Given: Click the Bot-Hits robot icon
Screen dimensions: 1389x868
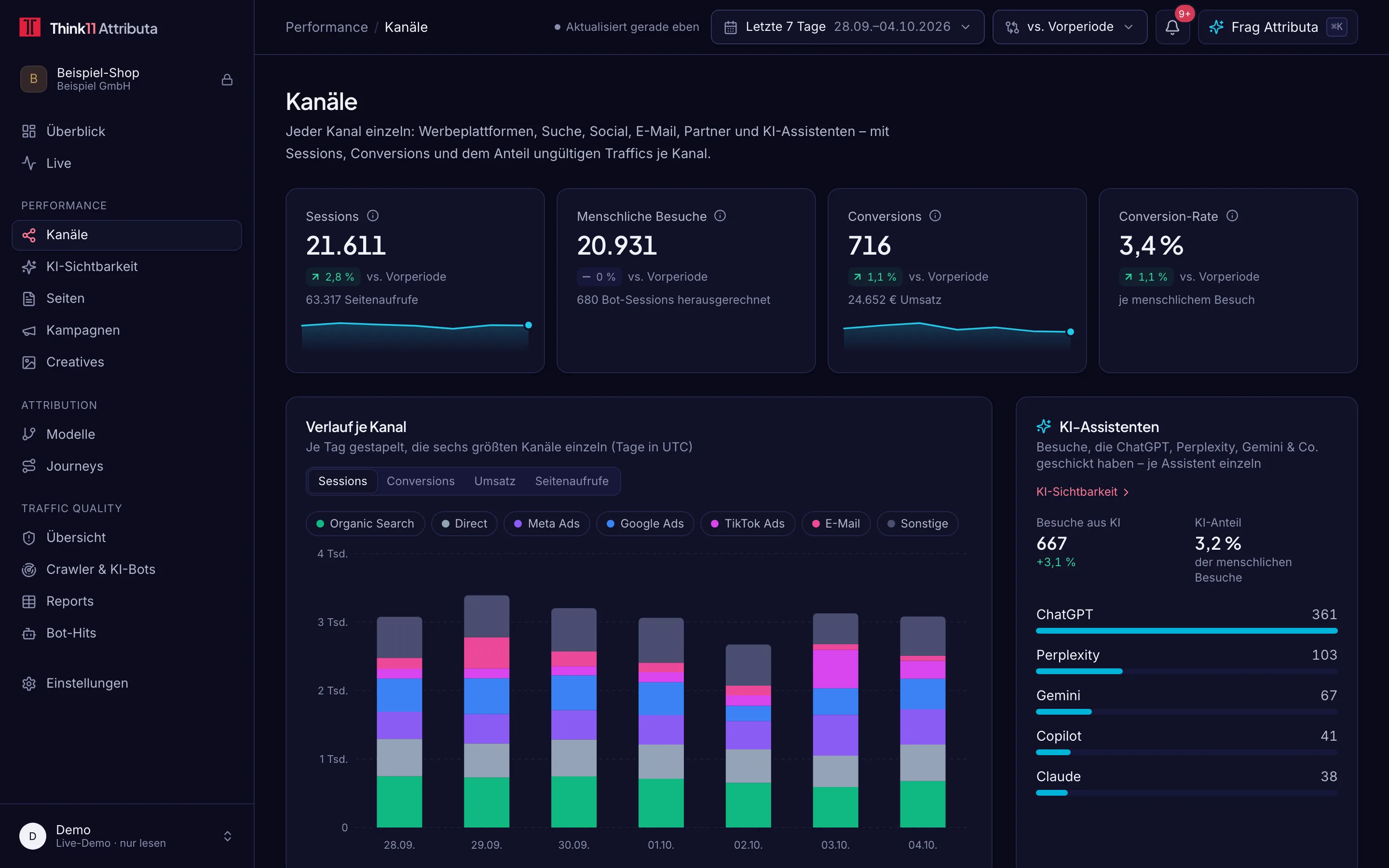Looking at the screenshot, I should [x=29, y=633].
